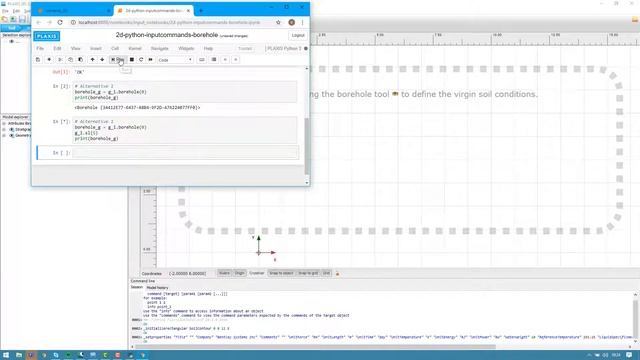640x360 pixels.
Task: Click the notebook vertical scrollbar
Action: [307, 146]
